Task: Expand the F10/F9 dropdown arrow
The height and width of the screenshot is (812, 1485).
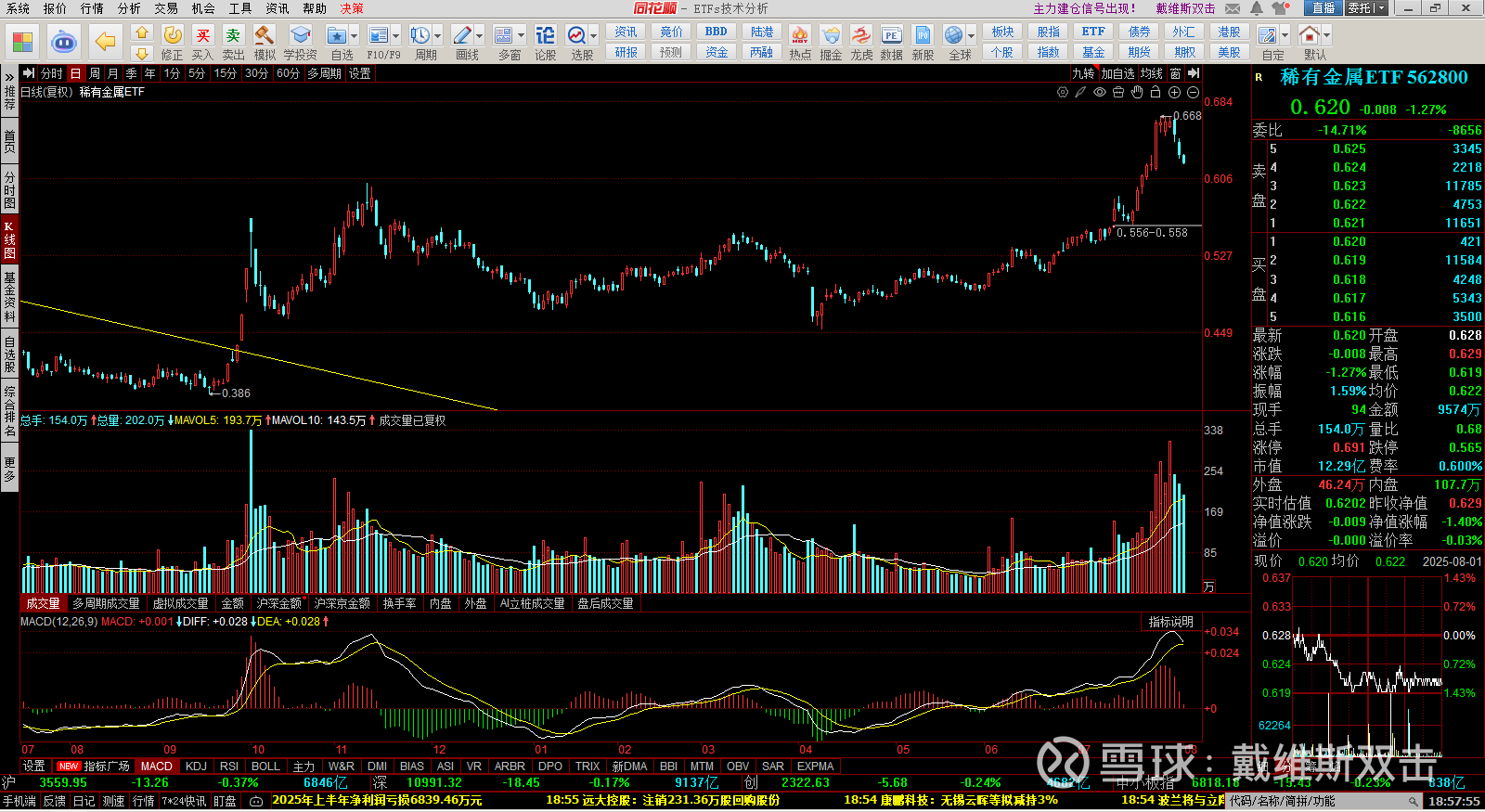Action: click(x=396, y=36)
